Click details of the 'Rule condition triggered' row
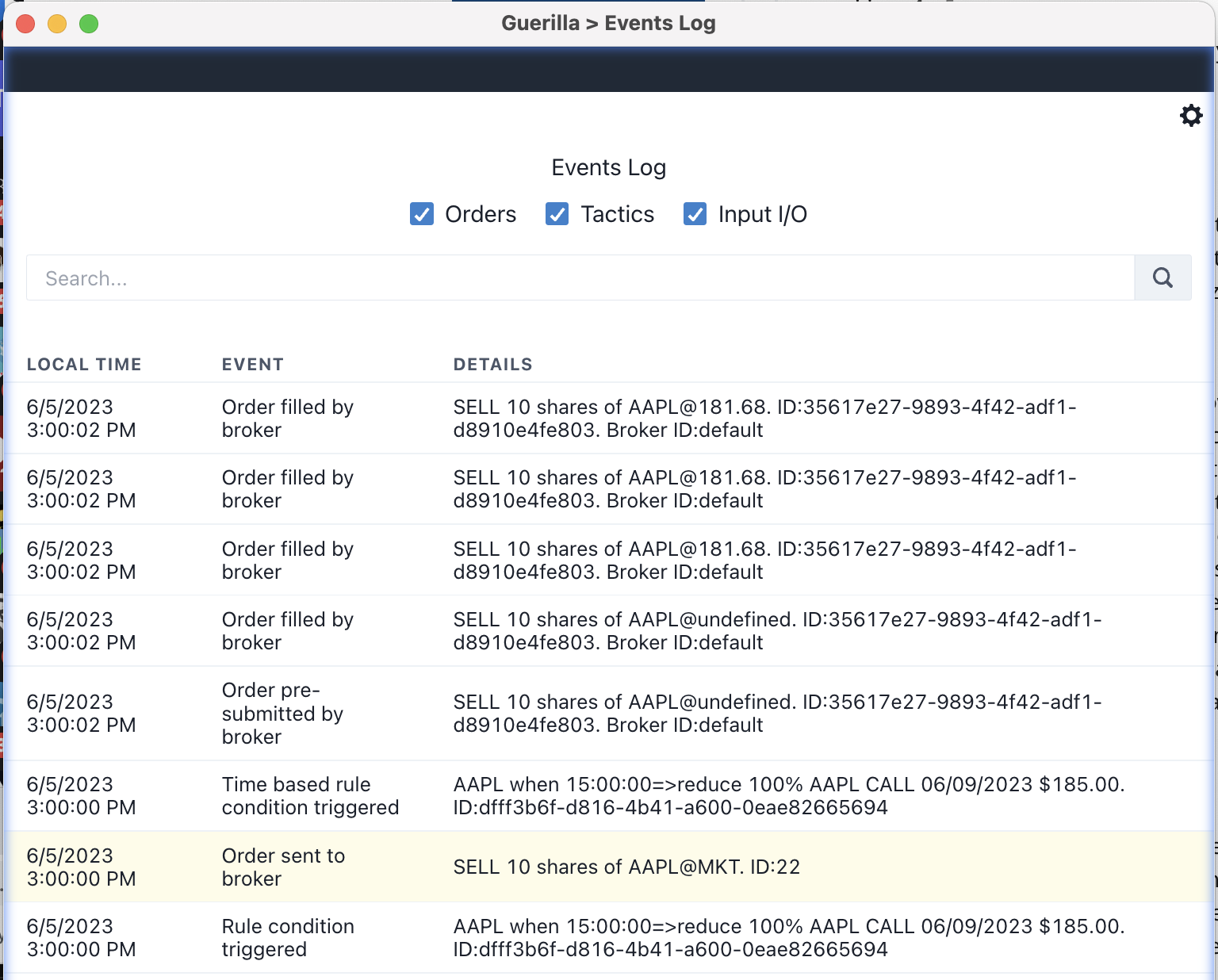Viewport: 1218px width, 980px height. [789, 938]
